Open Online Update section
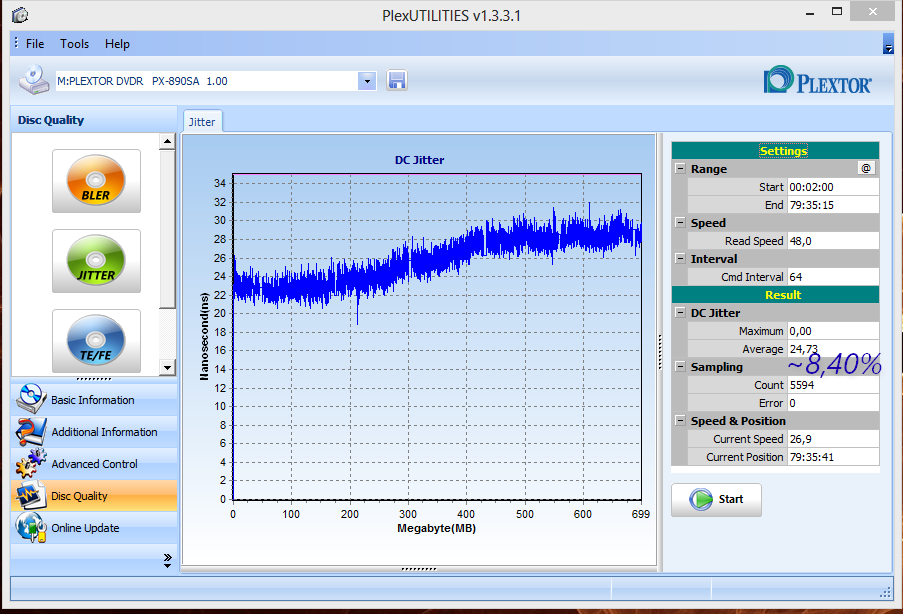The width and height of the screenshot is (903, 614). point(94,528)
